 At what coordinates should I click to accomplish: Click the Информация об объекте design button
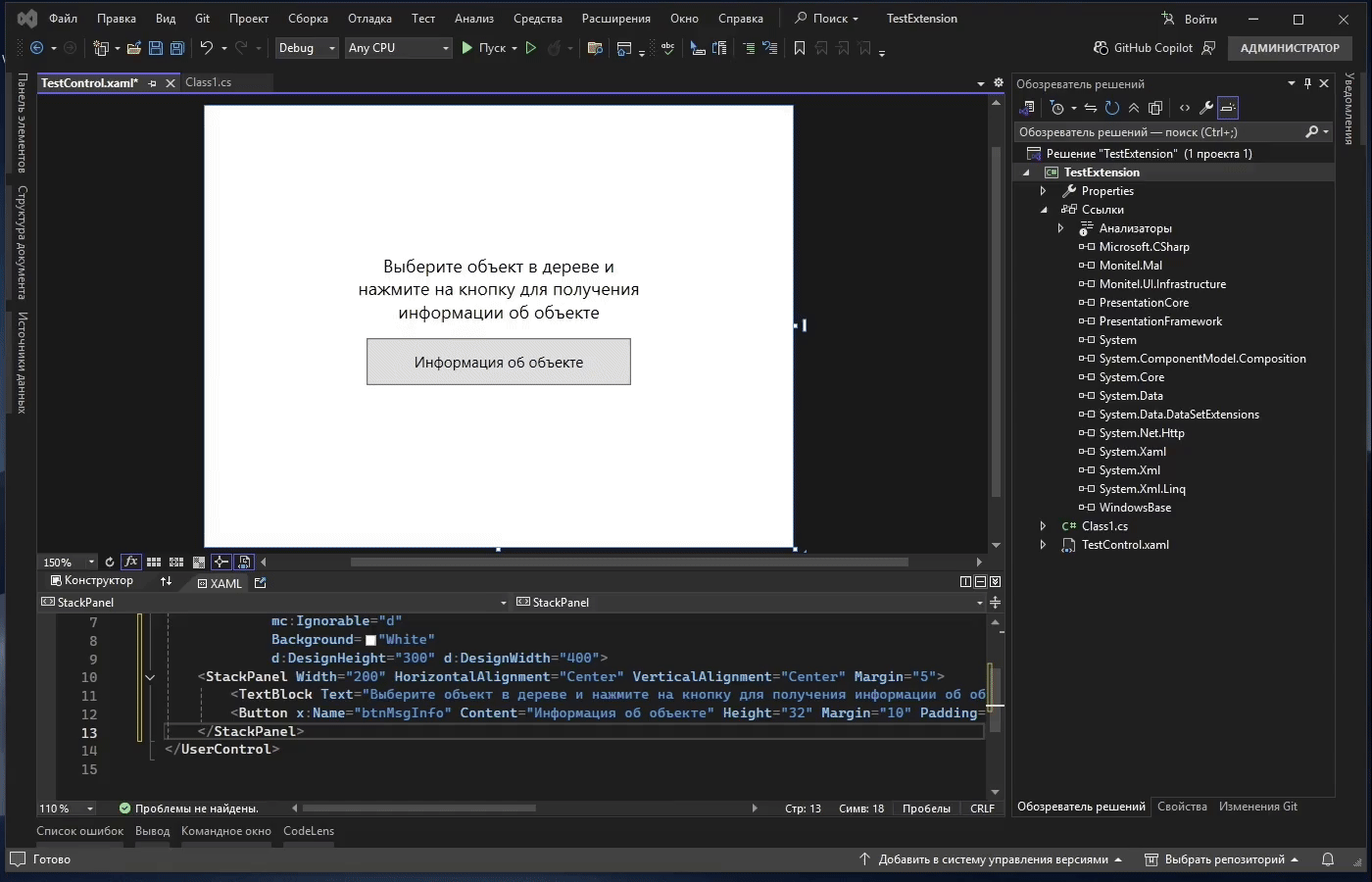[499, 362]
